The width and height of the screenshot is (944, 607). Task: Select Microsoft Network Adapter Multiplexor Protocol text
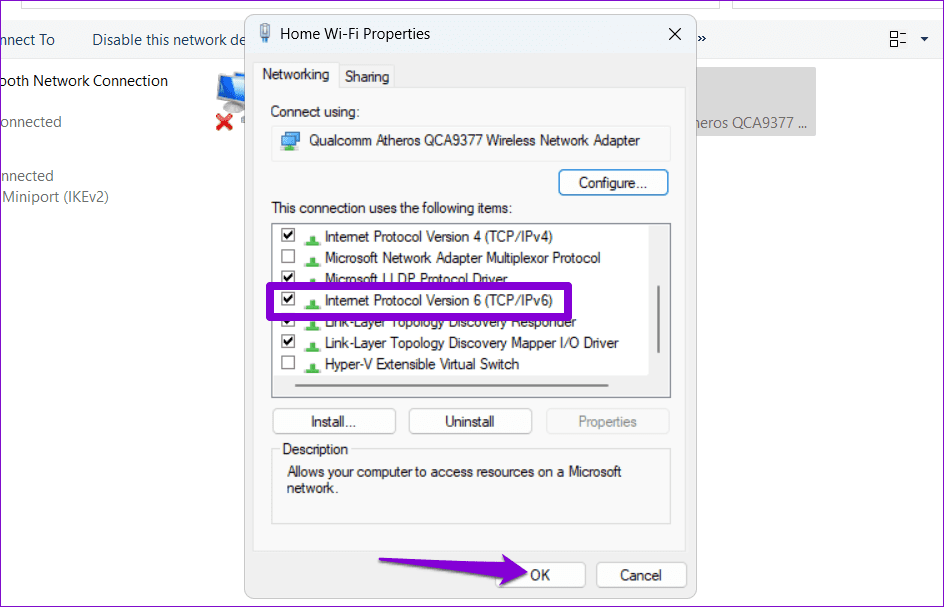click(462, 258)
